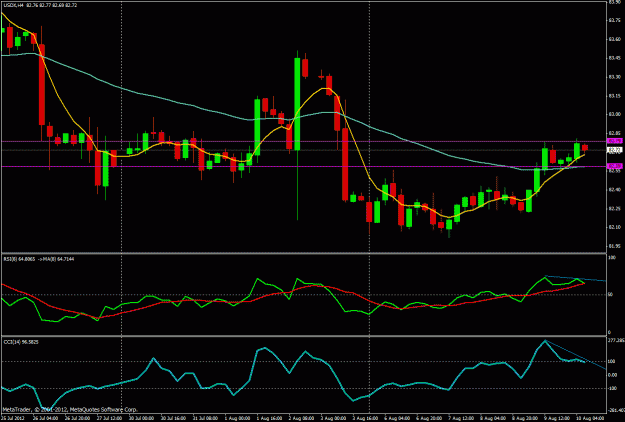Click the 83.75 price axis label
Viewport: 625px width, 422px height.
click(x=614, y=20)
